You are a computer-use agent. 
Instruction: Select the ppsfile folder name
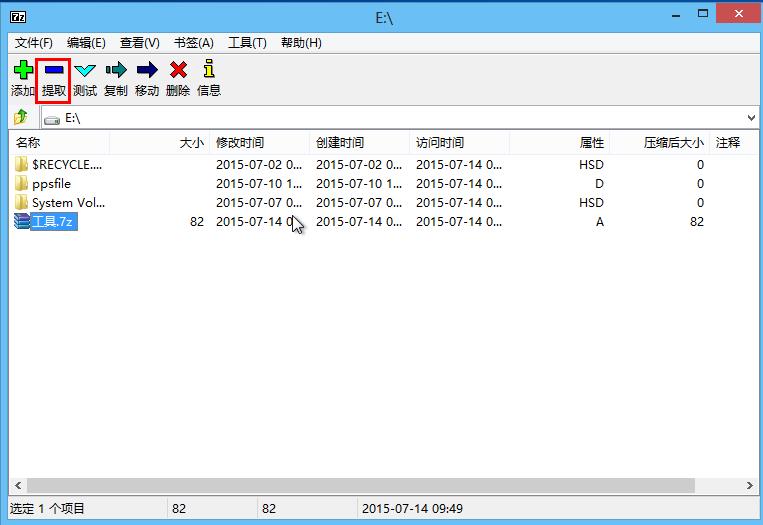tap(52, 184)
